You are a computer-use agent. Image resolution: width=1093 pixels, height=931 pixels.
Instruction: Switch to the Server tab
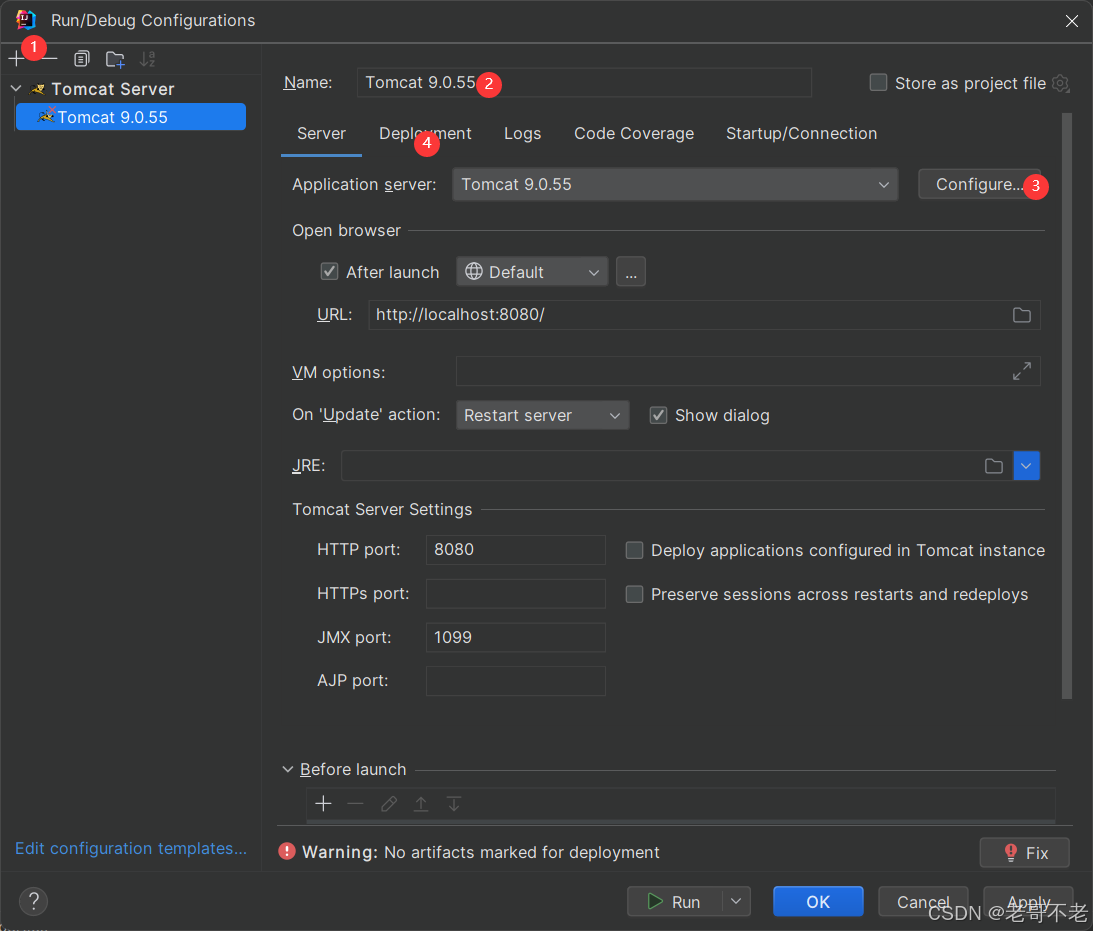click(x=321, y=134)
